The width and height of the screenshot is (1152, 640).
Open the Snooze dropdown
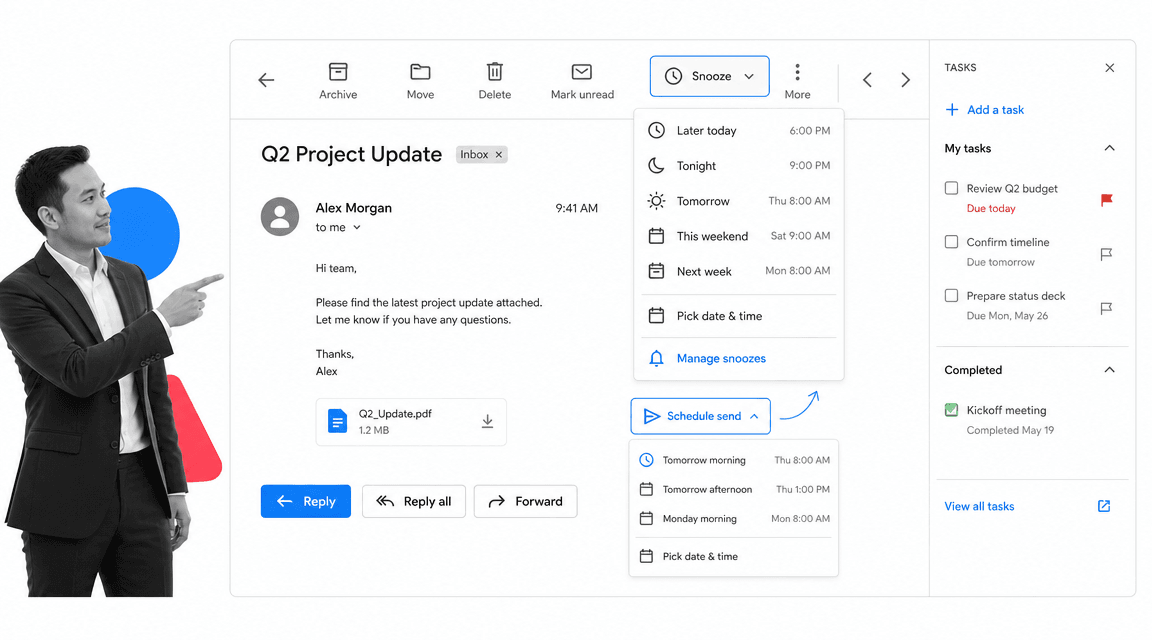pyautogui.click(x=709, y=76)
